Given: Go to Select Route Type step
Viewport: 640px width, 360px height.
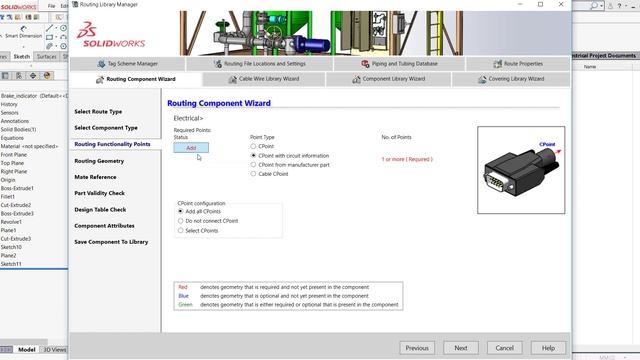Looking at the screenshot, I should [x=98, y=111].
